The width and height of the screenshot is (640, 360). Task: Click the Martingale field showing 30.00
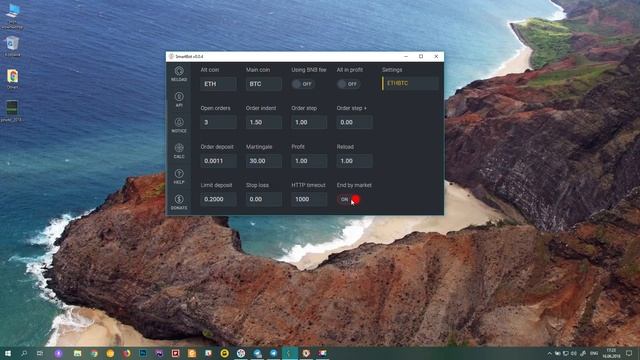pyautogui.click(x=264, y=161)
